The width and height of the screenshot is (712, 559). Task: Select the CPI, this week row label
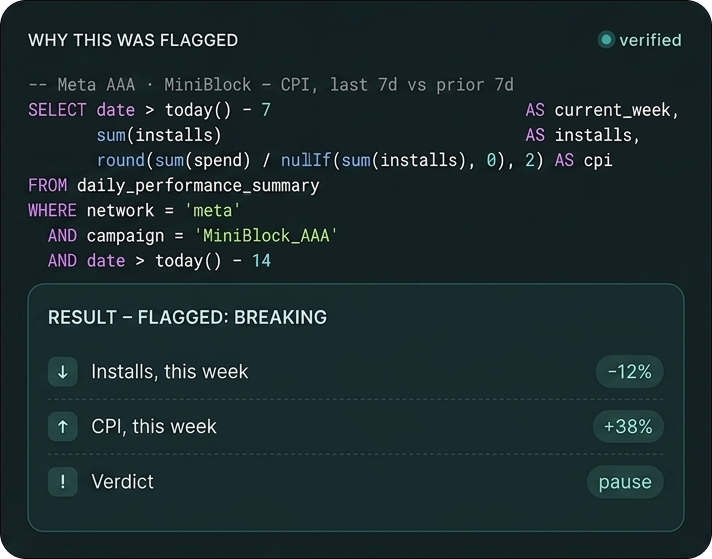pos(154,426)
